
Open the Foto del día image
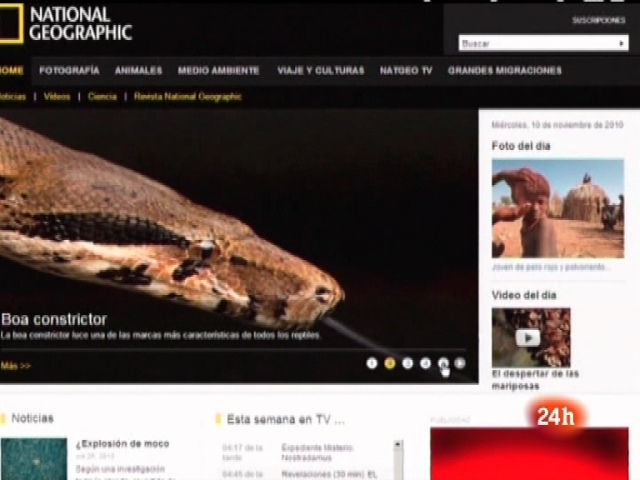pos(557,208)
